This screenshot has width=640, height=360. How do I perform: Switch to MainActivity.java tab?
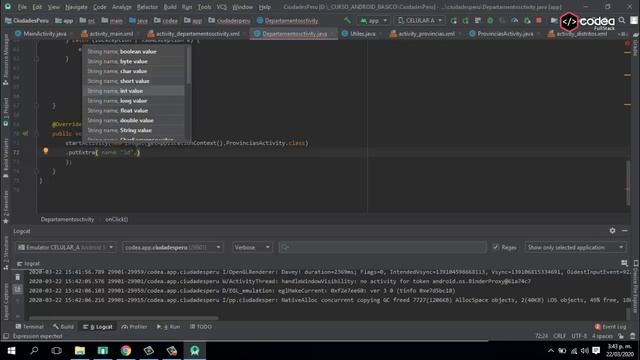pyautogui.click(x=41, y=34)
